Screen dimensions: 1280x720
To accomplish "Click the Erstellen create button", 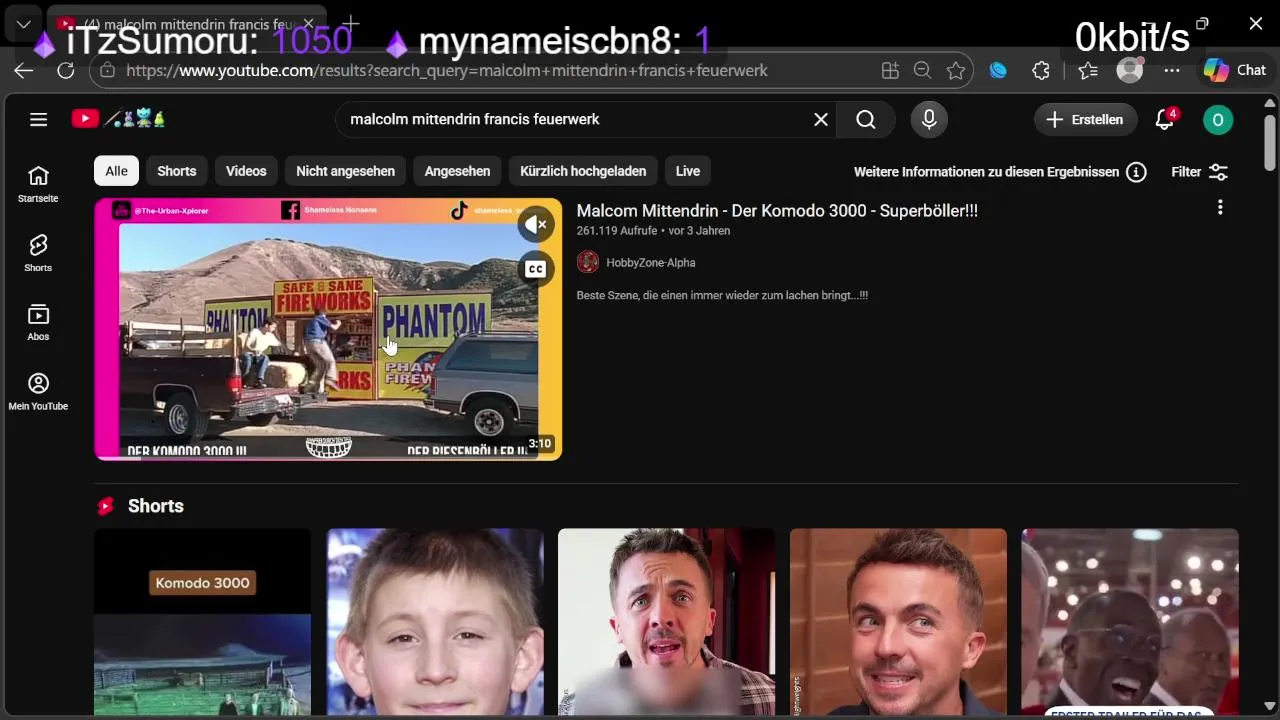I will [x=1086, y=120].
